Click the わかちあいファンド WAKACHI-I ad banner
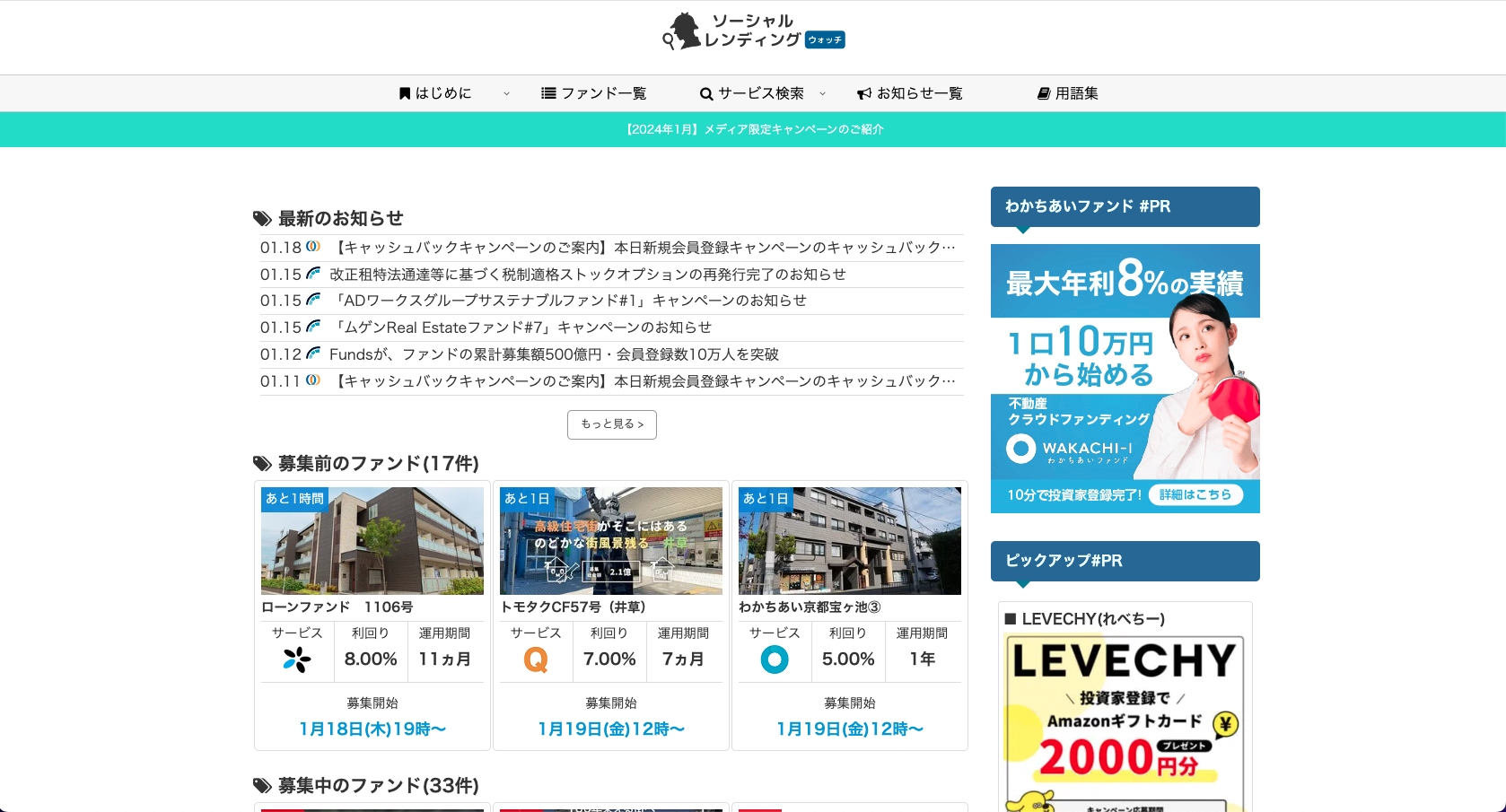 [1125, 379]
